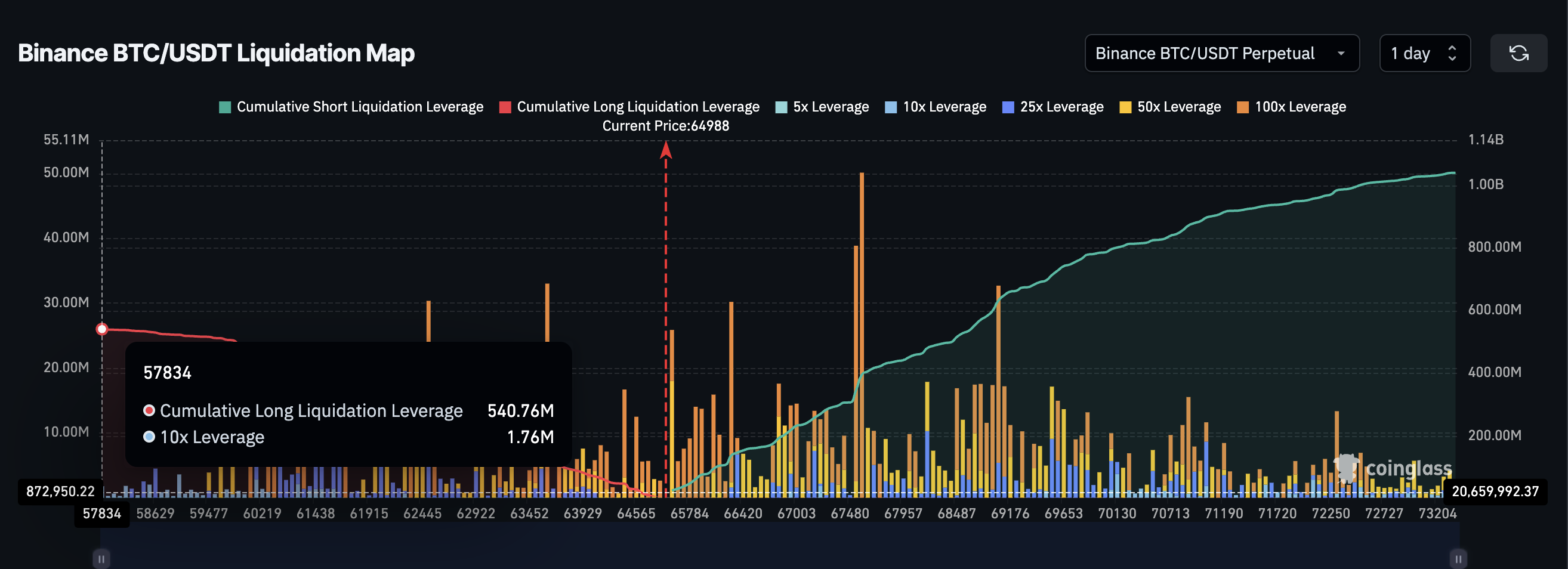Screen dimensions: 1568x569
Task: Click the stepper arrows on the timeframe selector
Action: tap(1453, 53)
